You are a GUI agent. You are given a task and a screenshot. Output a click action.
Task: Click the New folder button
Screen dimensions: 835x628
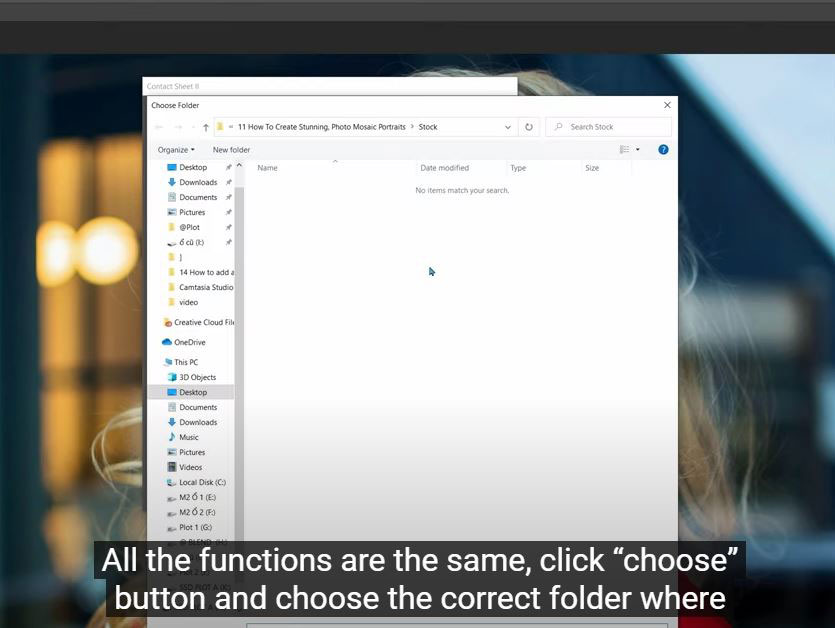pos(231,150)
